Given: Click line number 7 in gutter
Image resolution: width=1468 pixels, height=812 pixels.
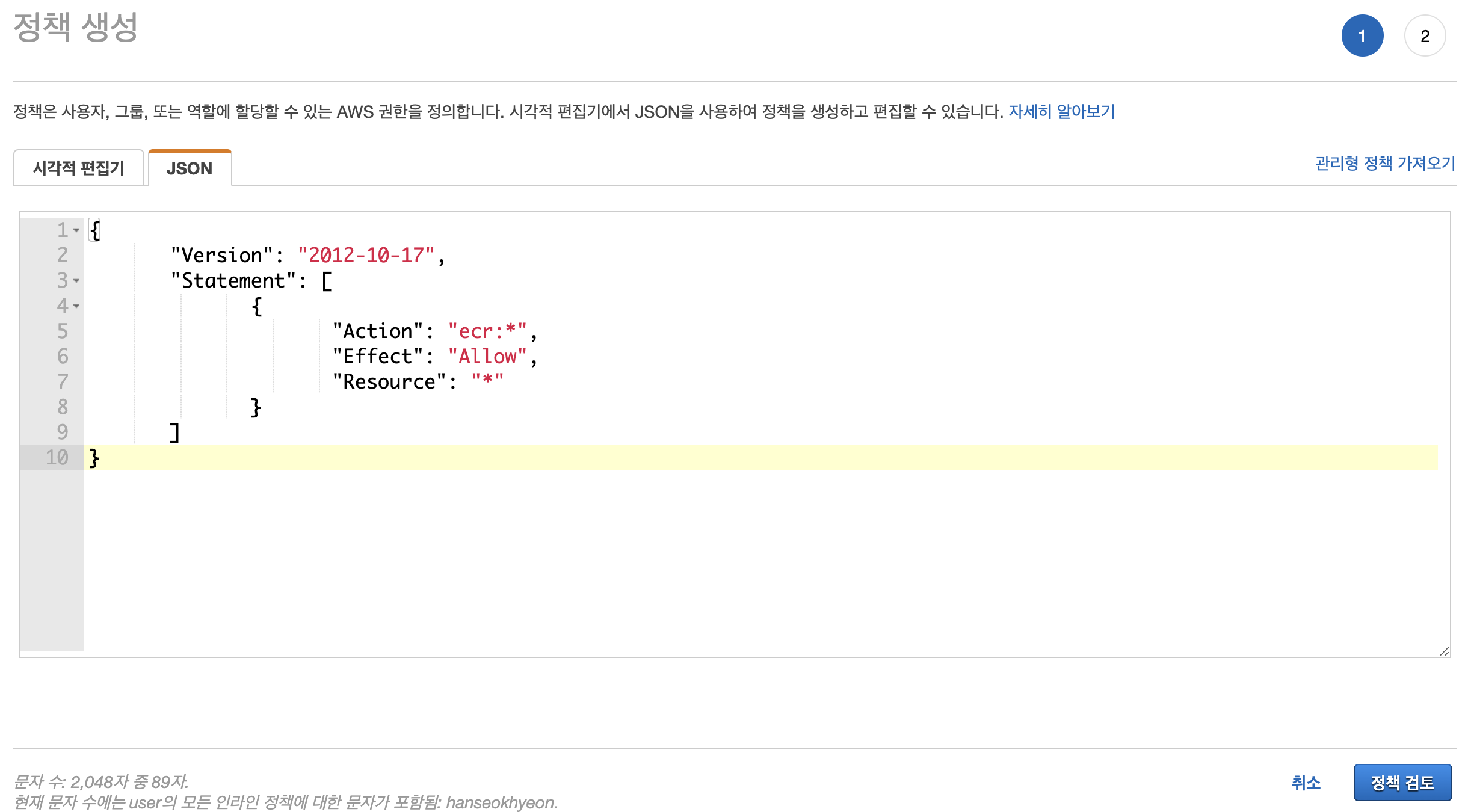Looking at the screenshot, I should [x=63, y=382].
